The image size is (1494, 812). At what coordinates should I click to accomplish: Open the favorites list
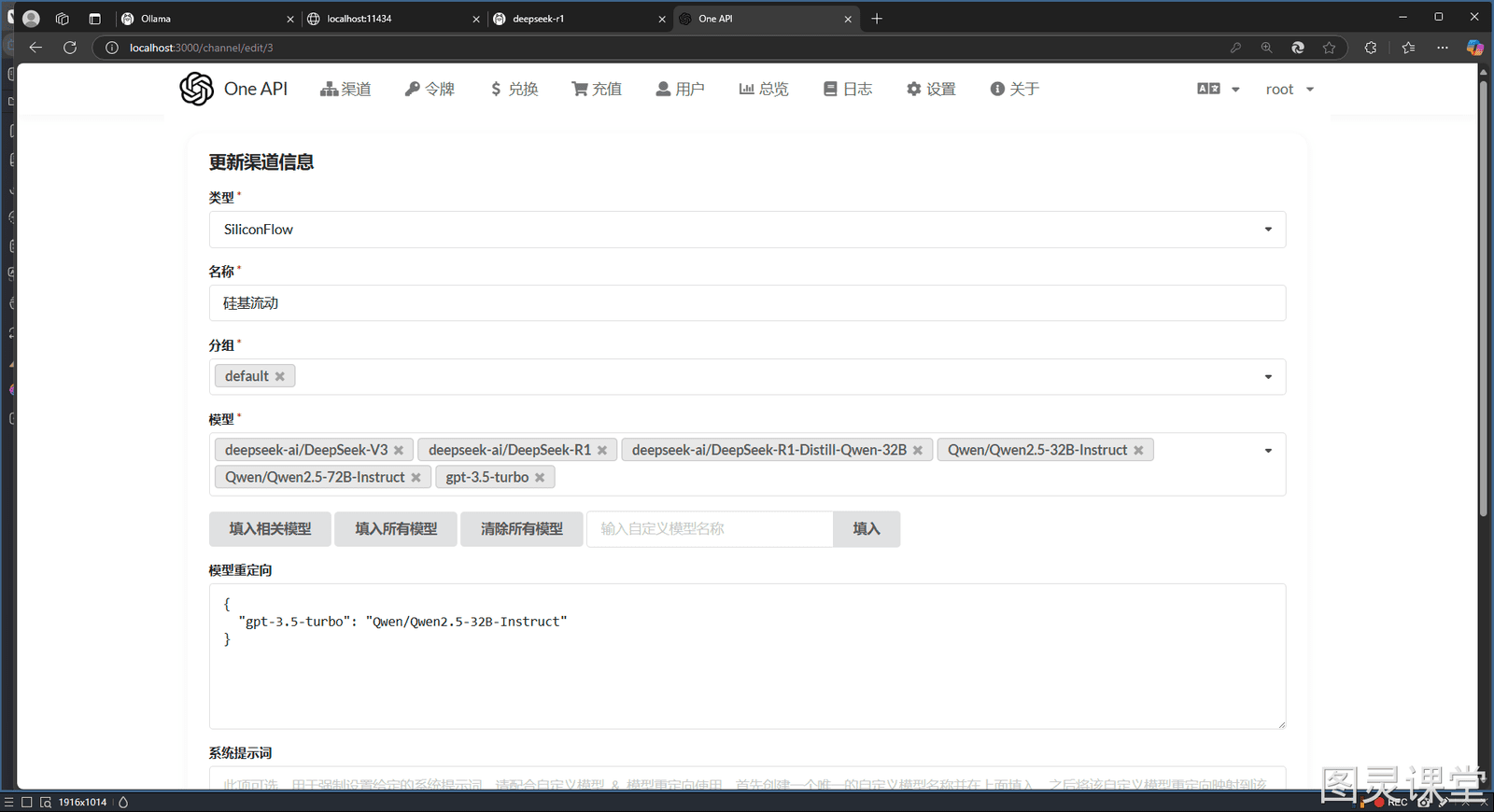pyautogui.click(x=1408, y=48)
